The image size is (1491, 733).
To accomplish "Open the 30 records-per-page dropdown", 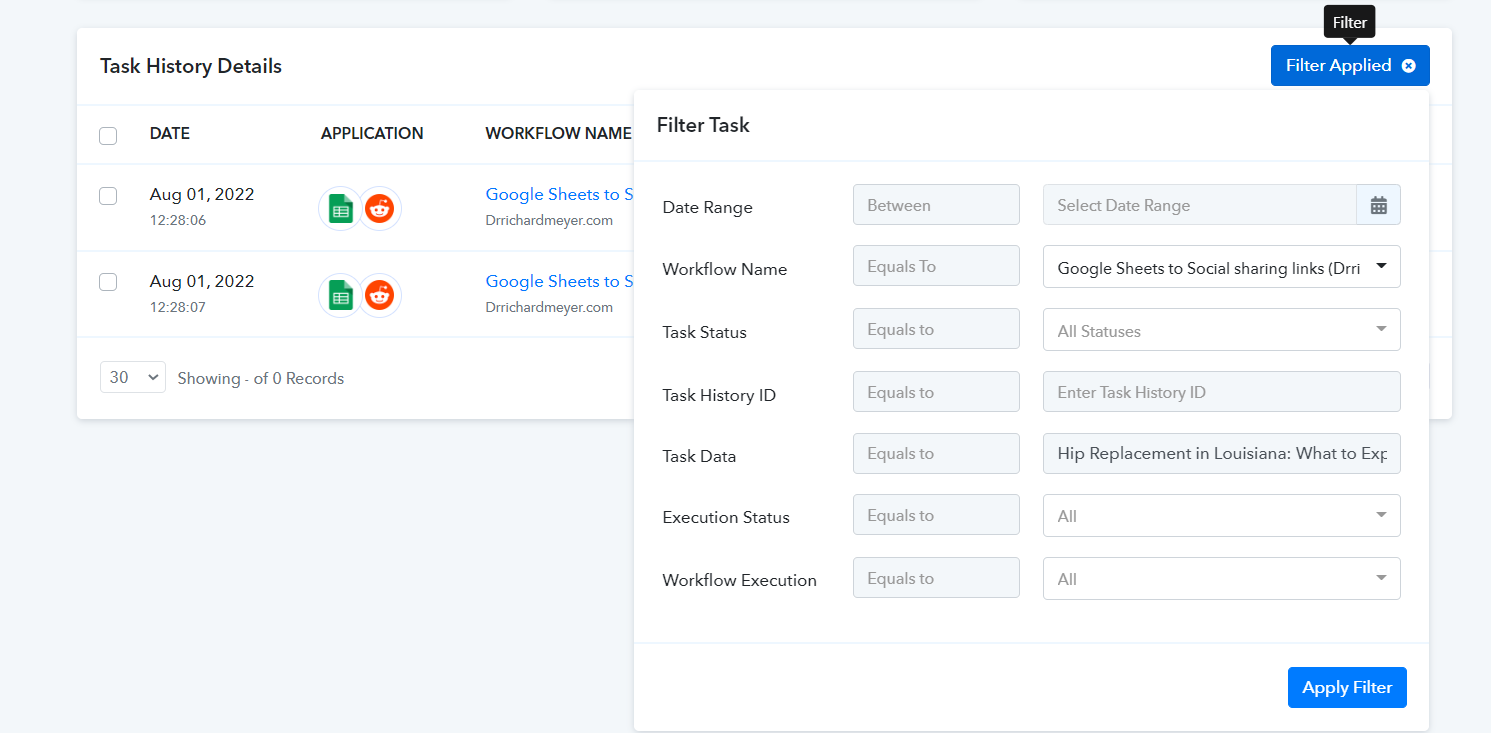I will [133, 377].
